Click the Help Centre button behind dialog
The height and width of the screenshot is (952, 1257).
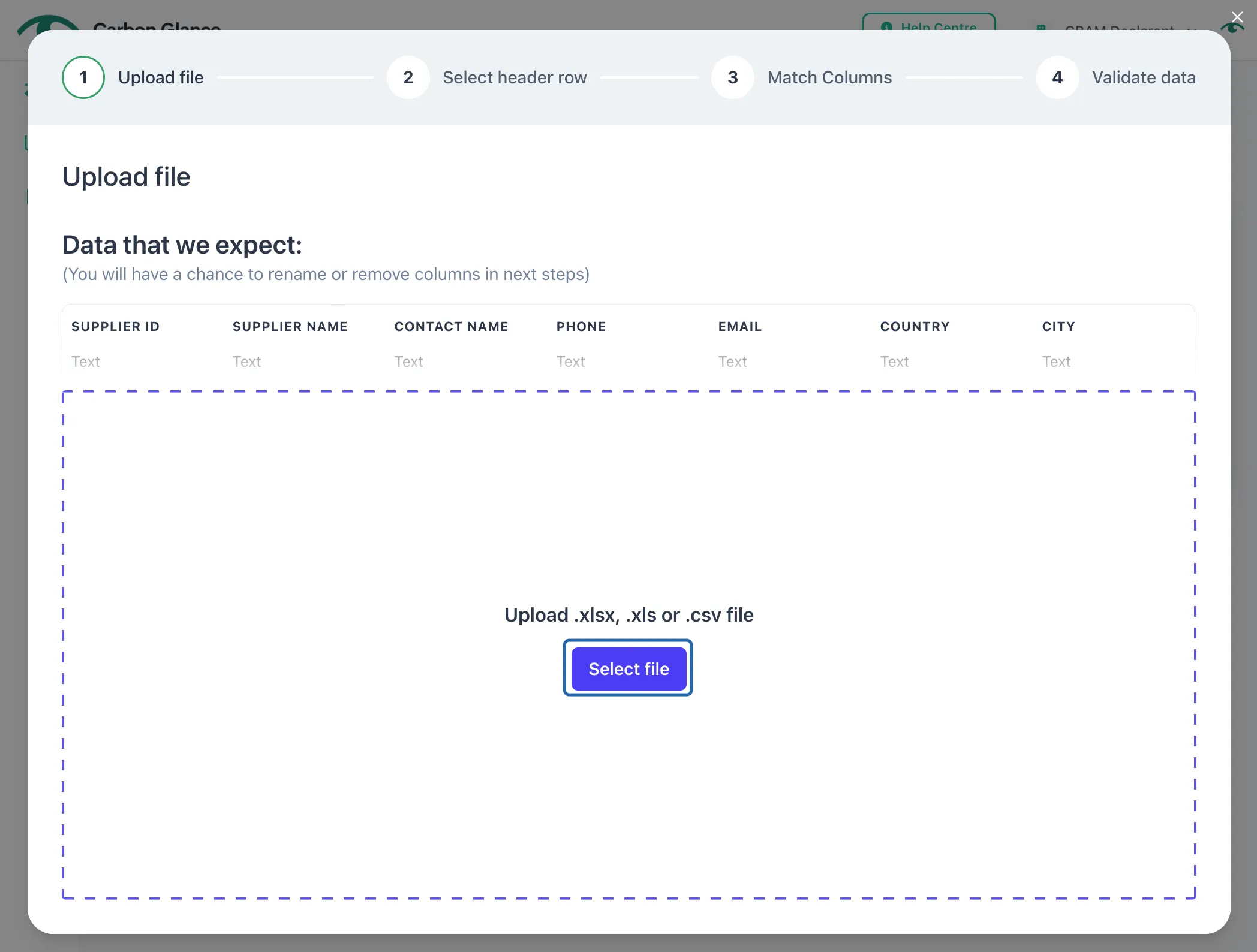click(928, 22)
